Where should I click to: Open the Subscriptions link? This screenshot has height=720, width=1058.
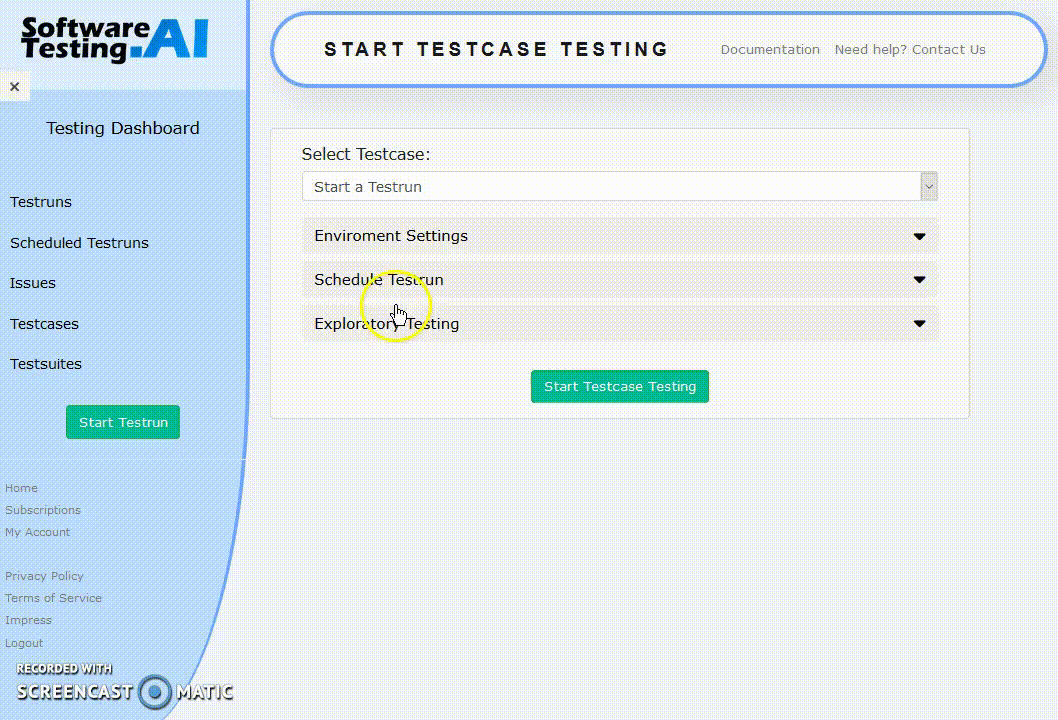tap(43, 510)
